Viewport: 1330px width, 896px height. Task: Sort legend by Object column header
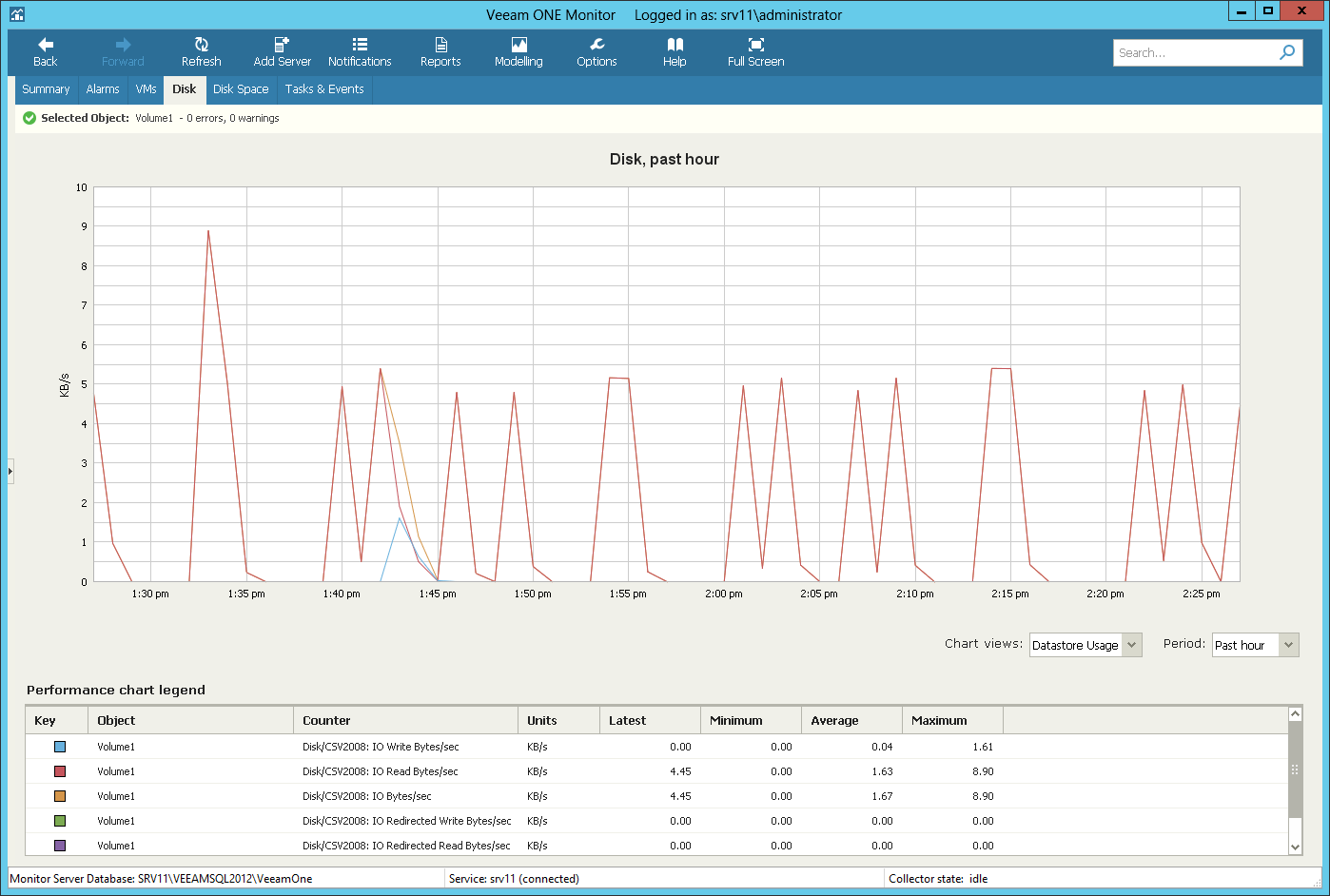(190, 720)
